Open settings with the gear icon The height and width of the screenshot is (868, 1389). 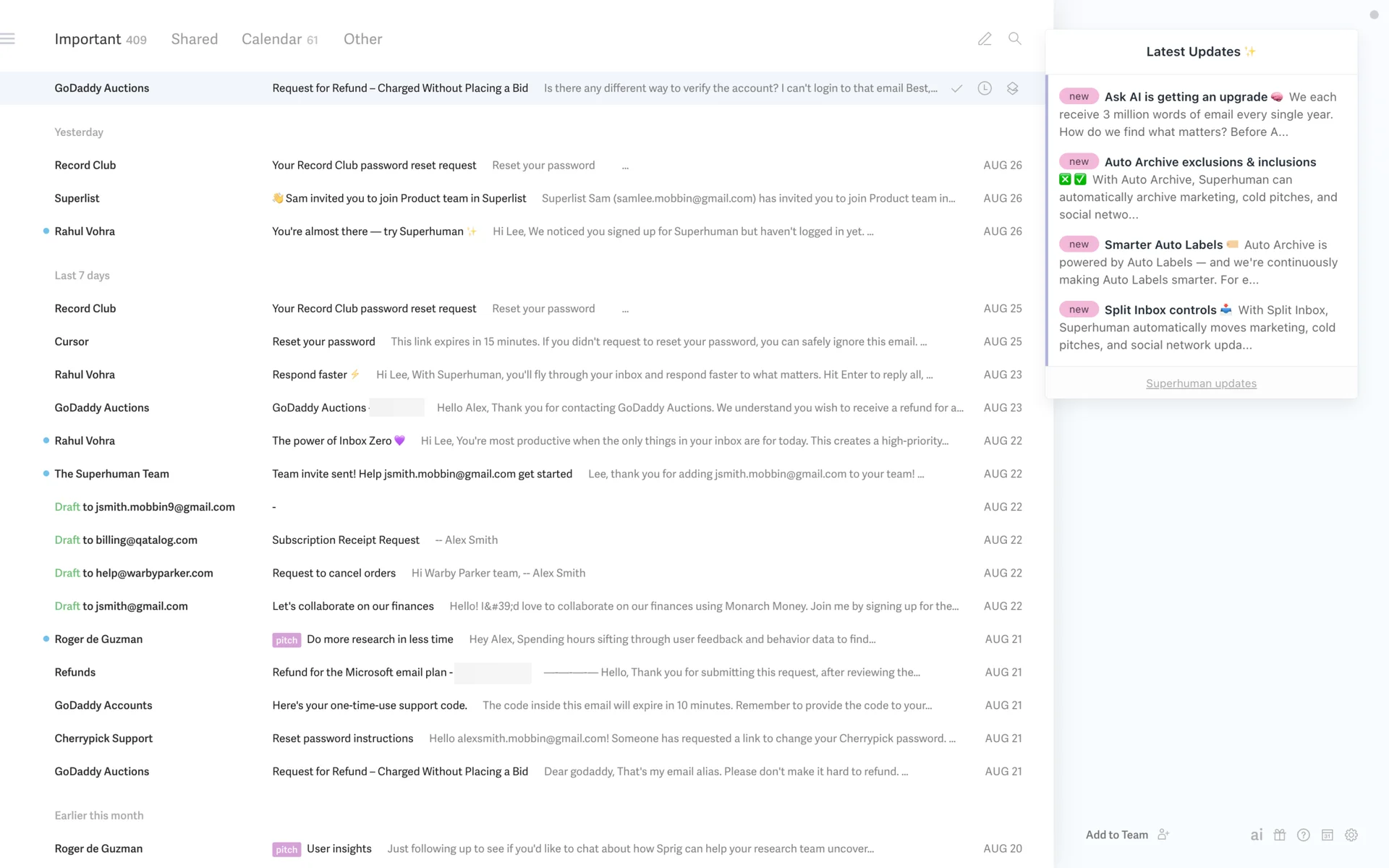(1351, 835)
